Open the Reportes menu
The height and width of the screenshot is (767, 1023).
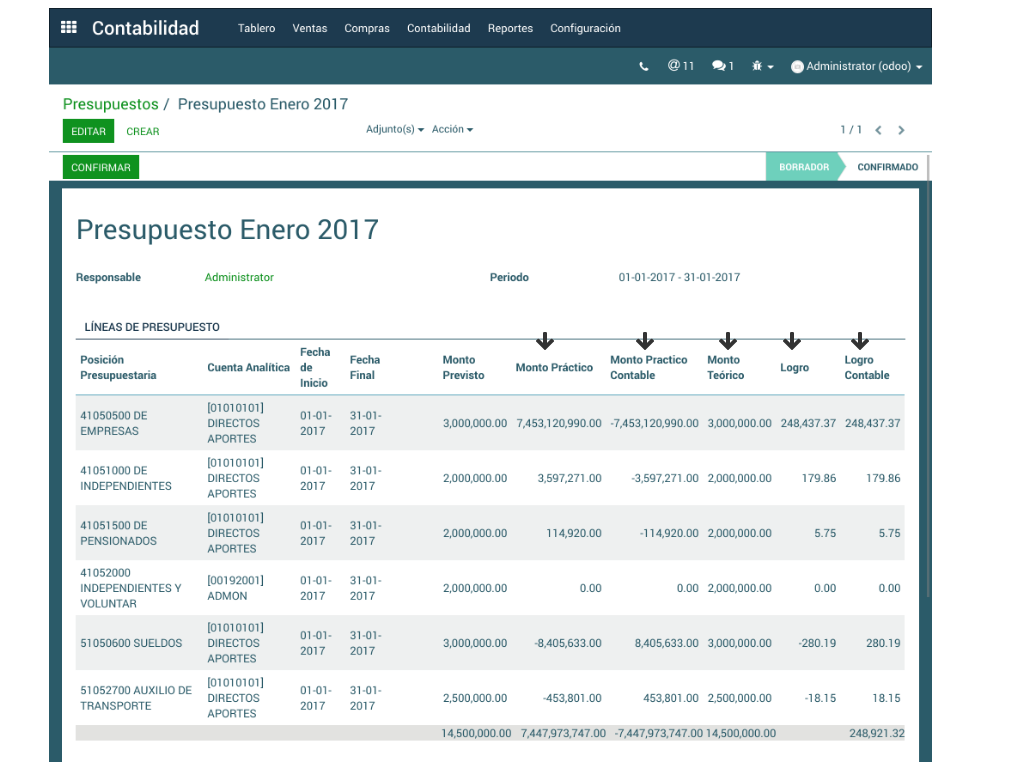510,28
